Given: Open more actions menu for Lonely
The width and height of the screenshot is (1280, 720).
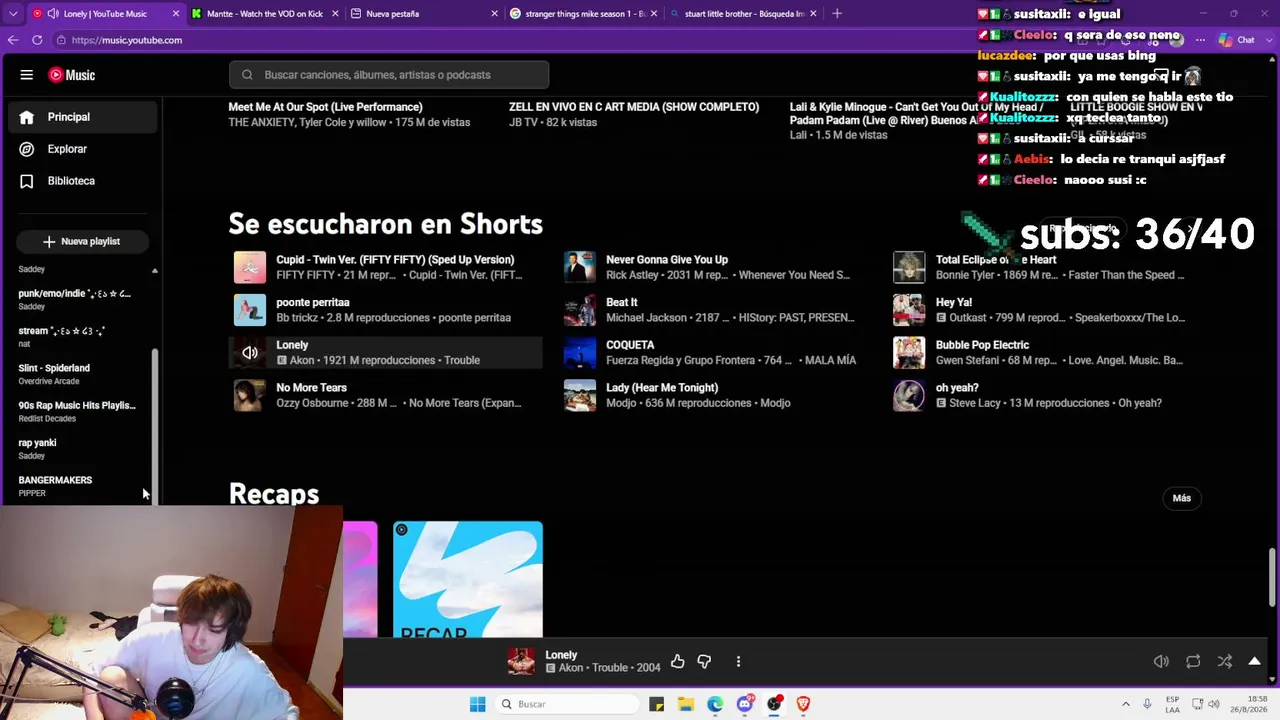Looking at the screenshot, I should pos(738,661).
